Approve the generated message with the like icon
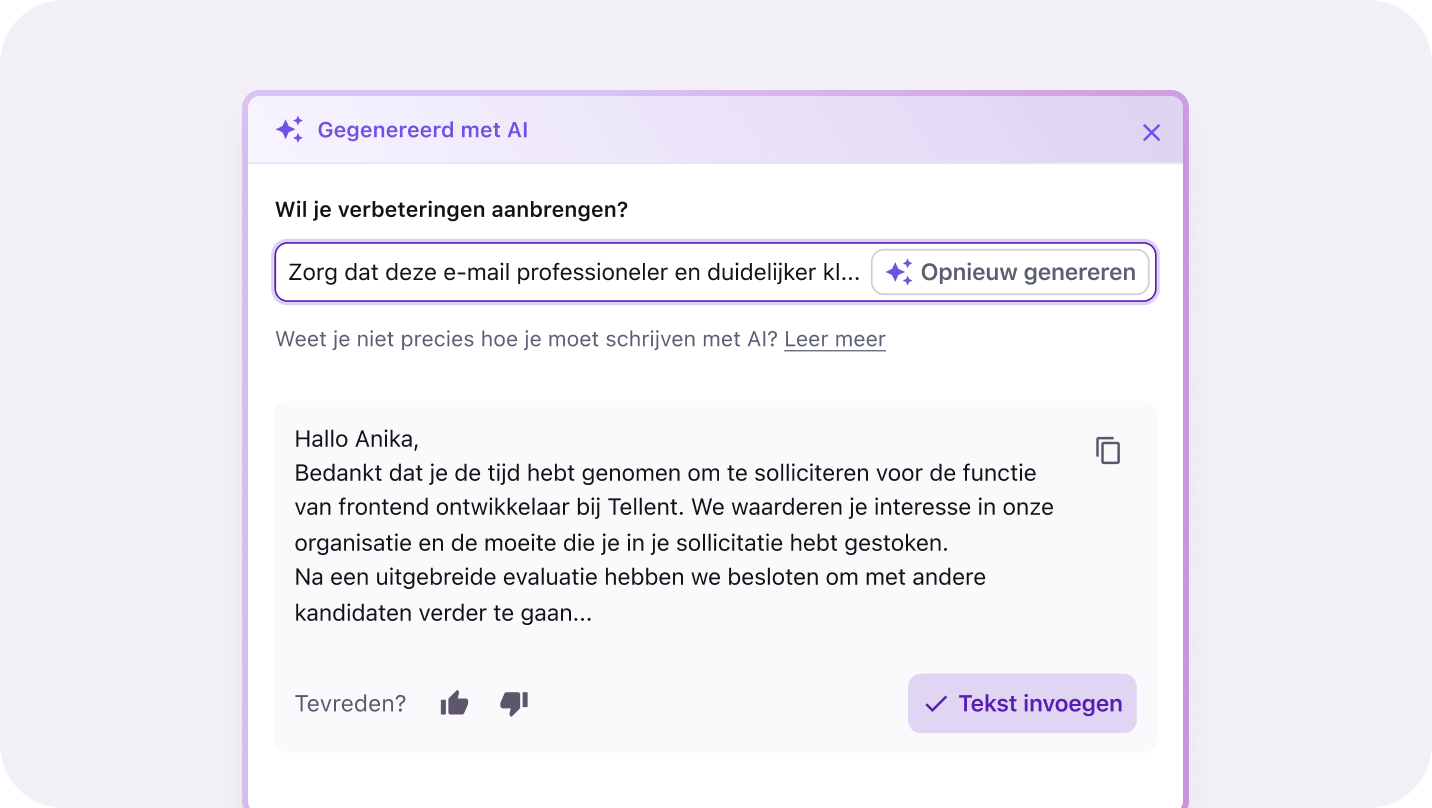The height and width of the screenshot is (808, 1432). pos(454,703)
